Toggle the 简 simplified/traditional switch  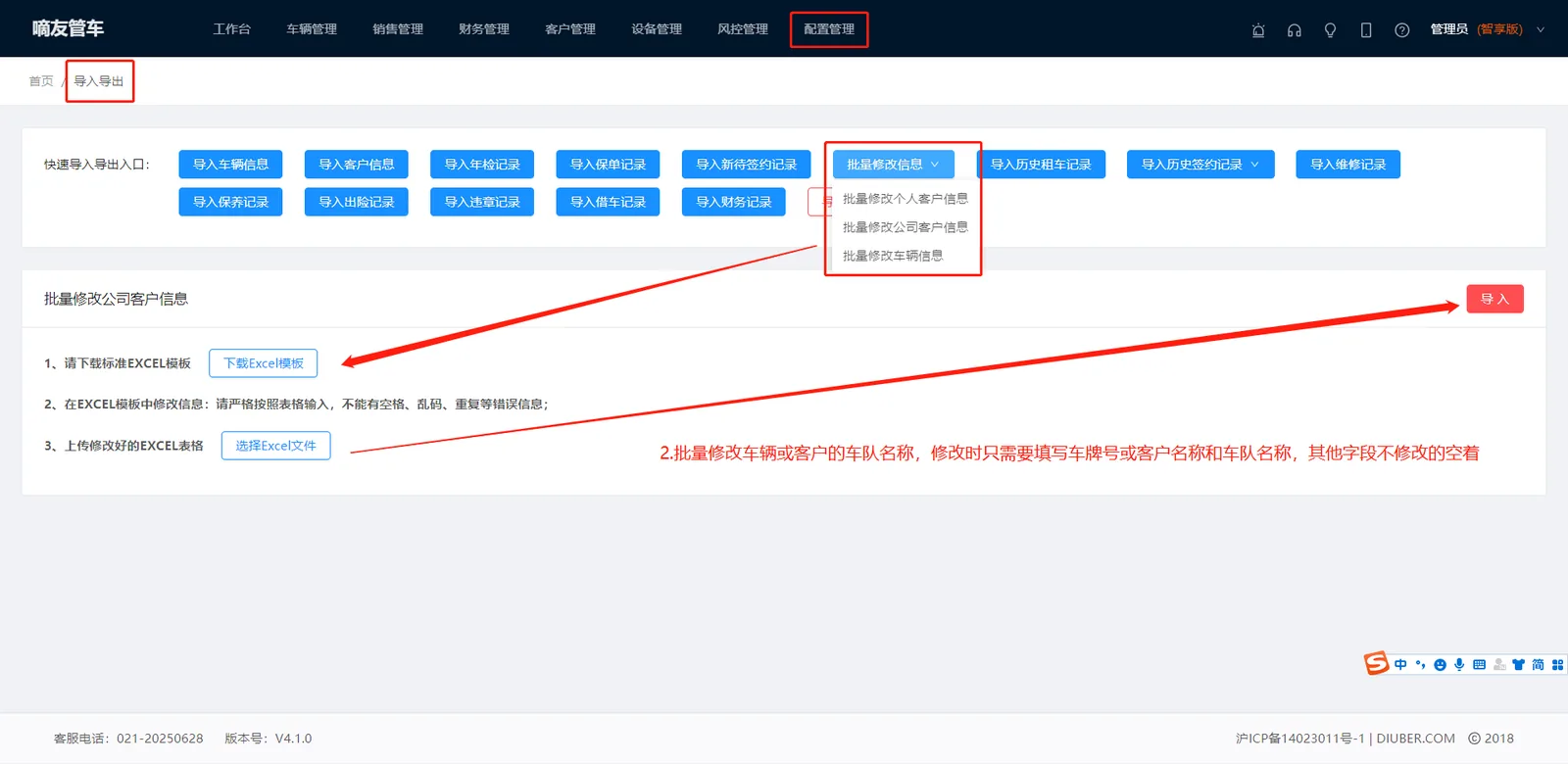(x=1538, y=665)
